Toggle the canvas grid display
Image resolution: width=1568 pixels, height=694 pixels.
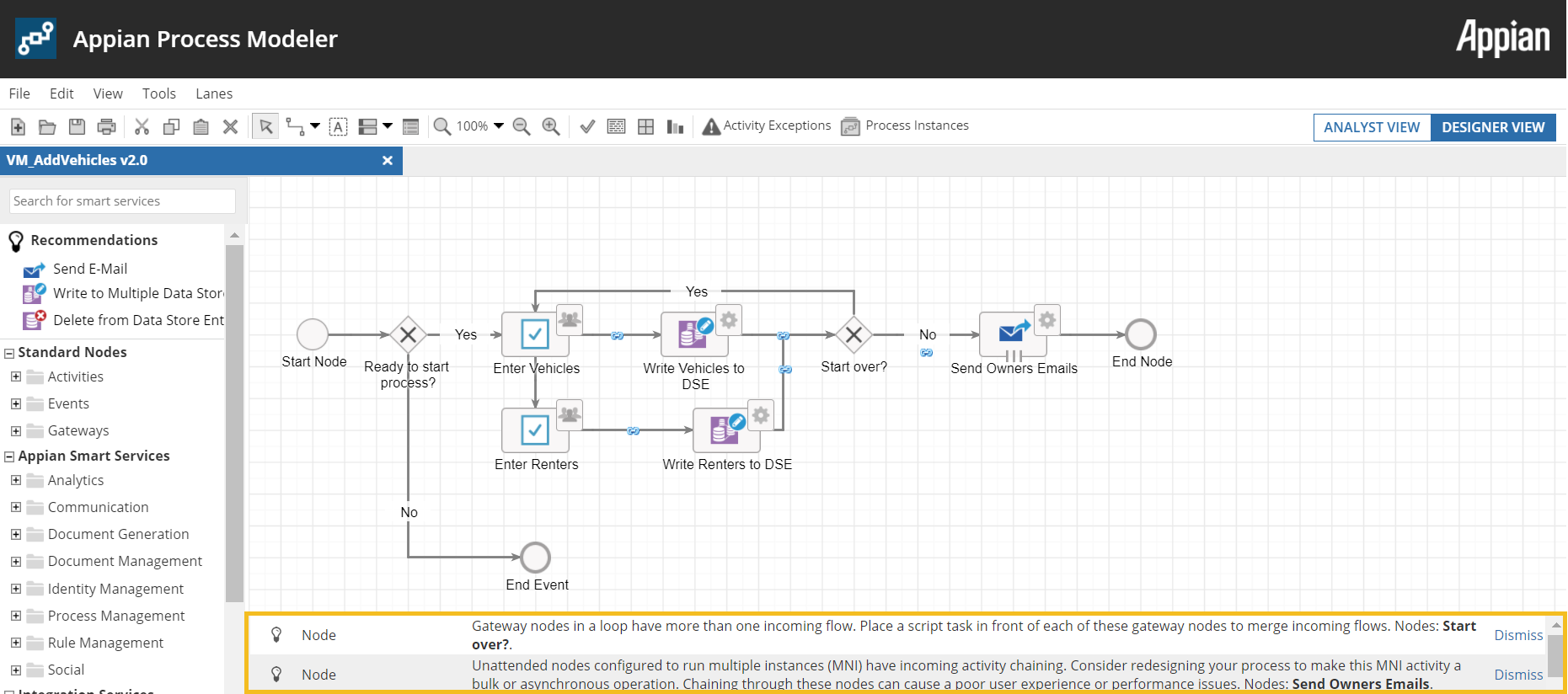click(645, 126)
